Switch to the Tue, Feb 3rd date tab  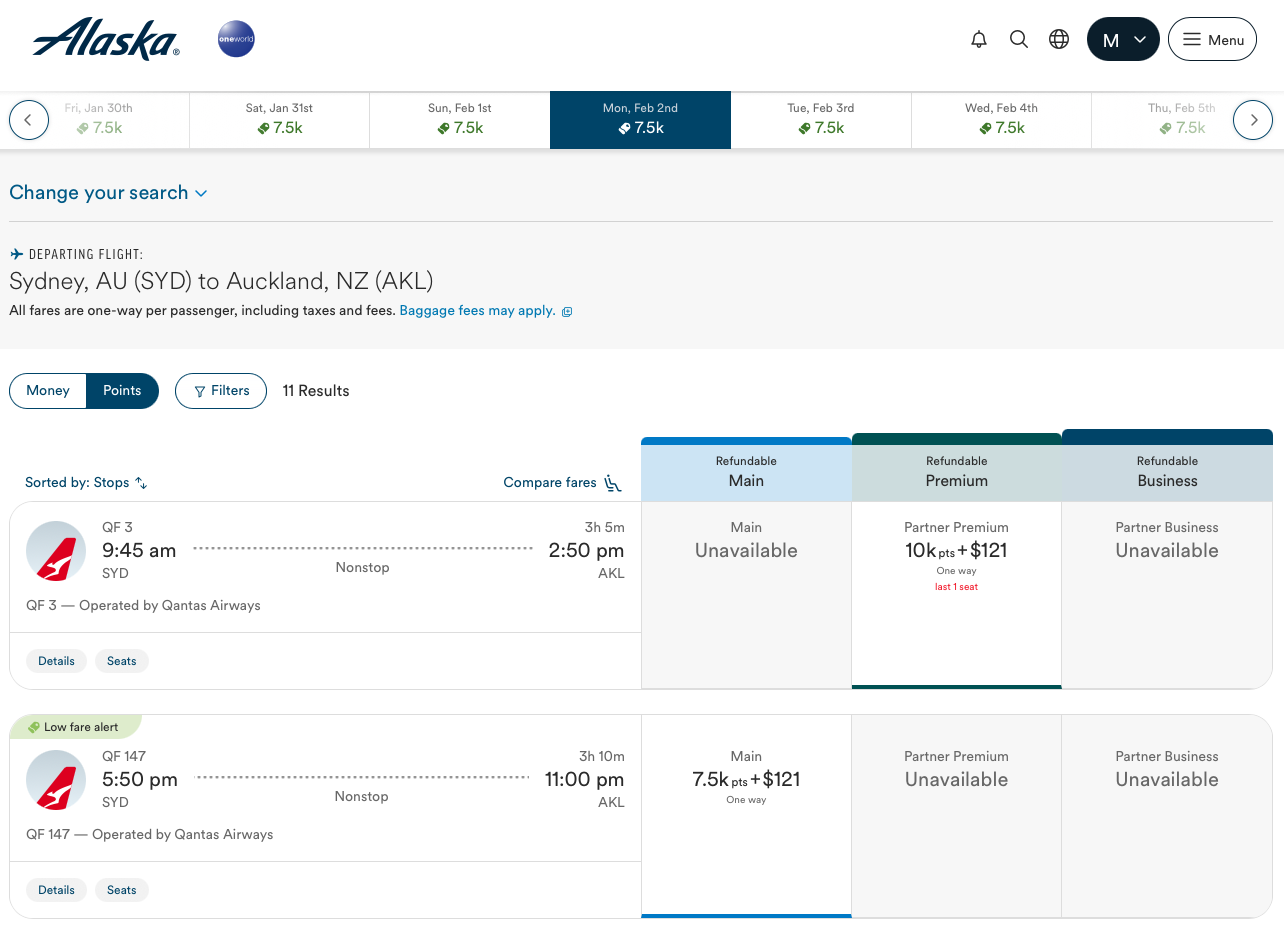point(820,119)
